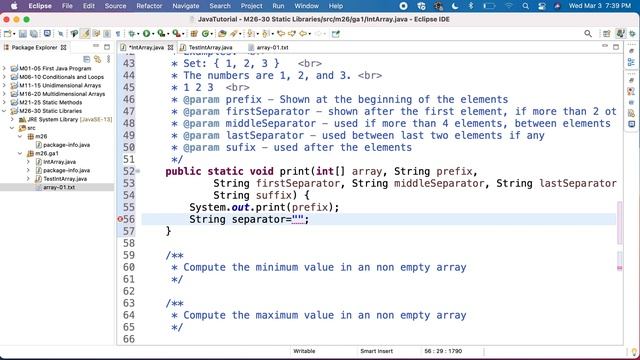The width and height of the screenshot is (640, 360).
Task: Click the Open Perspective icon
Action: 607,34
